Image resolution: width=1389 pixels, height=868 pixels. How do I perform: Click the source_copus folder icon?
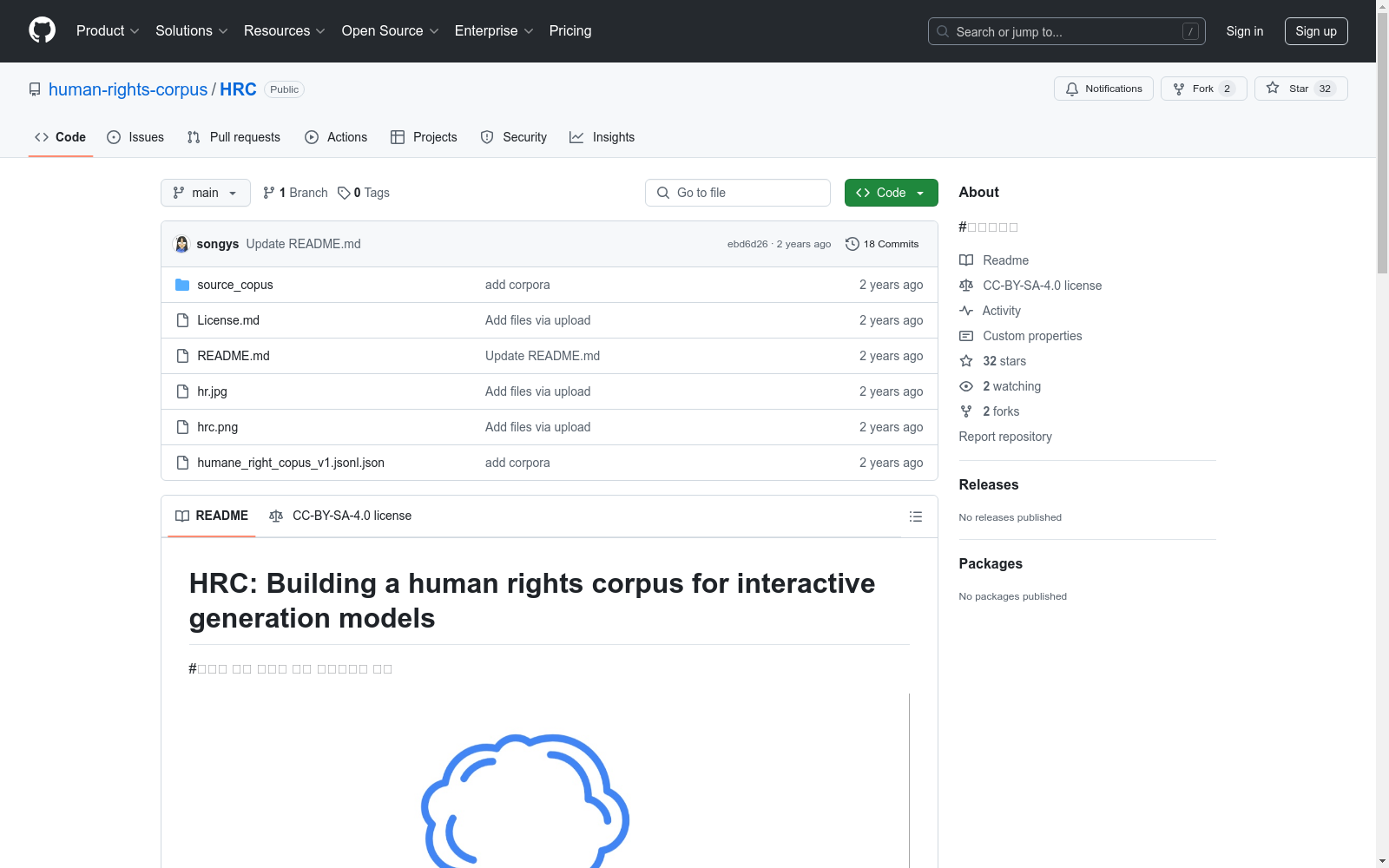point(182,285)
